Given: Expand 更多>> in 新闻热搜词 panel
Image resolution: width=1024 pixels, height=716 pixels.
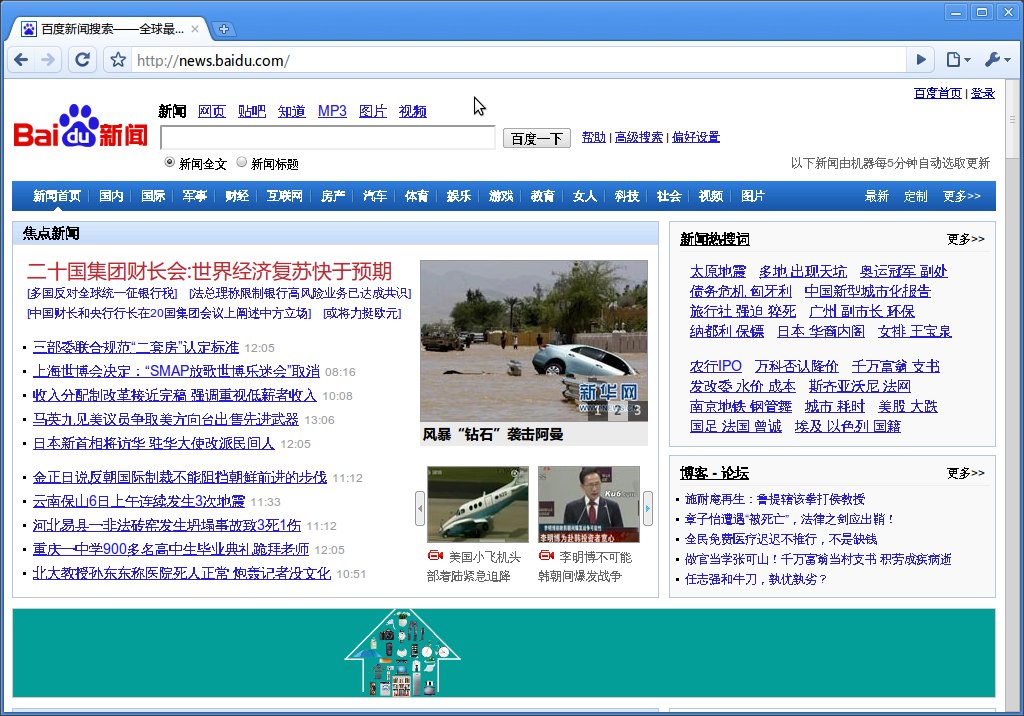Looking at the screenshot, I should point(966,239).
